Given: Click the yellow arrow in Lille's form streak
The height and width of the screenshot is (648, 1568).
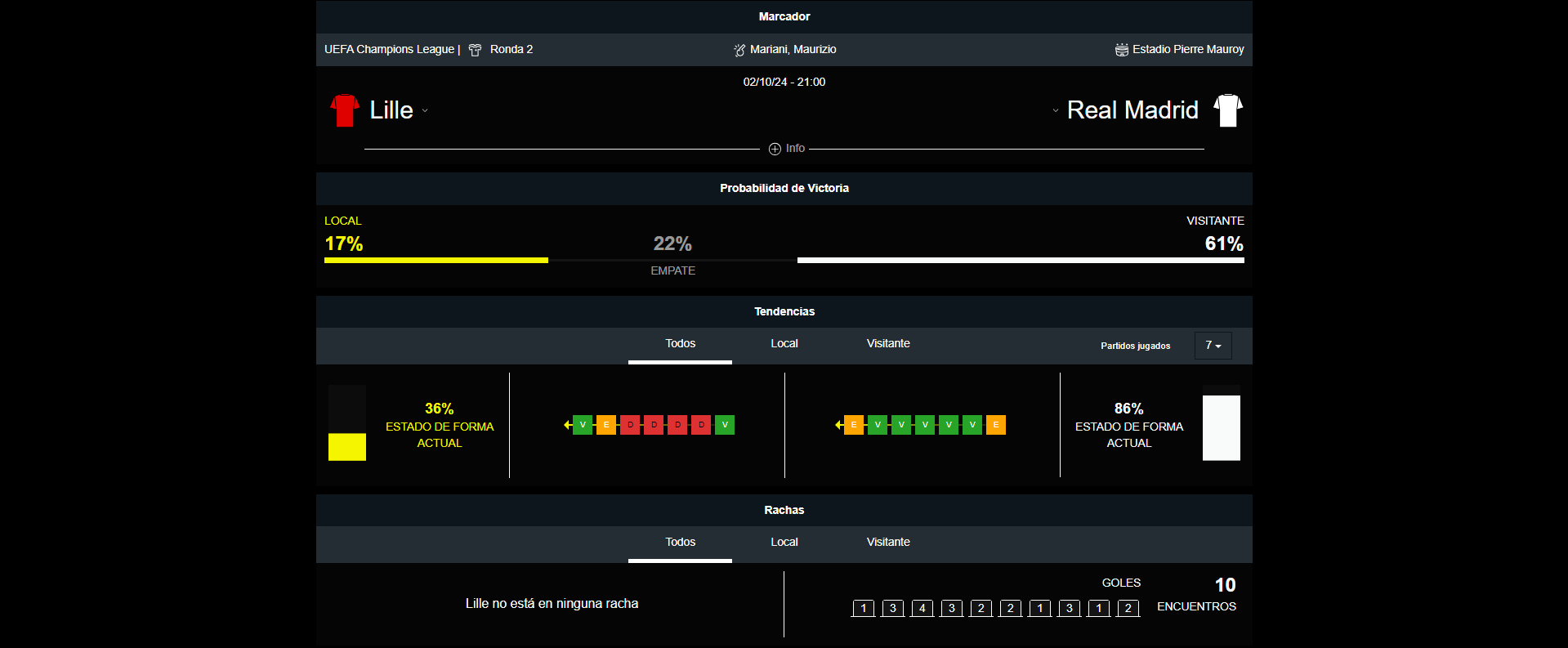Looking at the screenshot, I should 567,425.
